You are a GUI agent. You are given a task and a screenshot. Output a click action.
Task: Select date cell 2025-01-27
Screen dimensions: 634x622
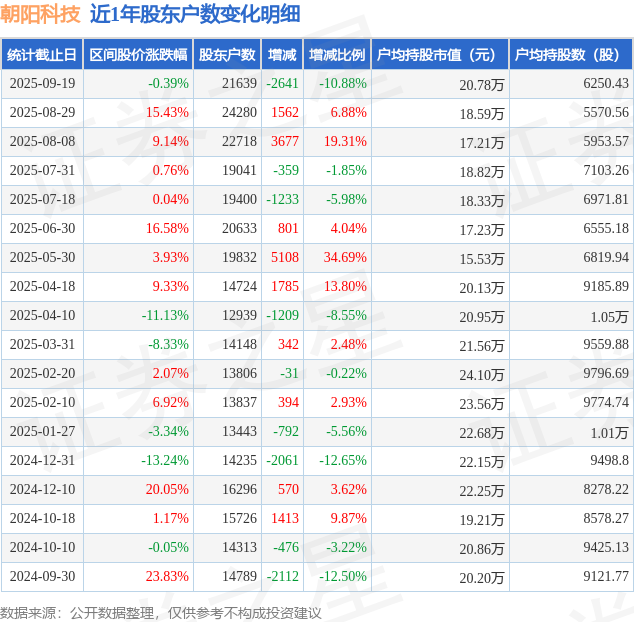pos(42,431)
